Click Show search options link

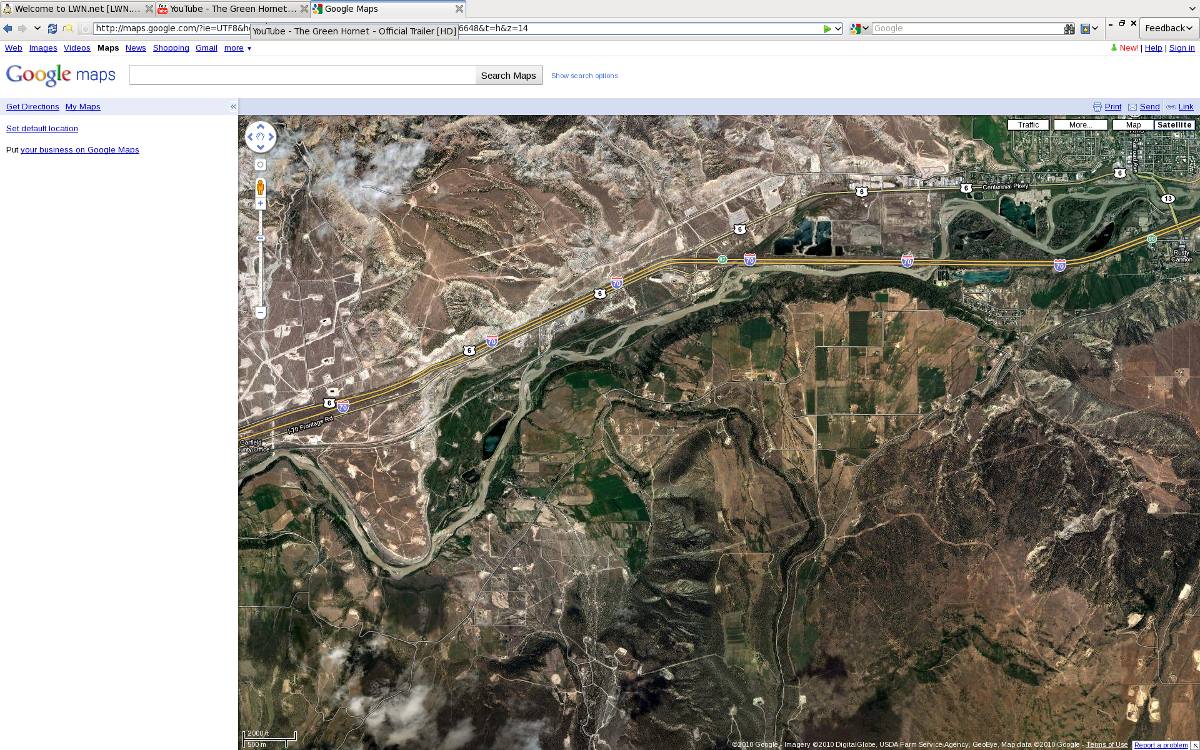pos(585,76)
